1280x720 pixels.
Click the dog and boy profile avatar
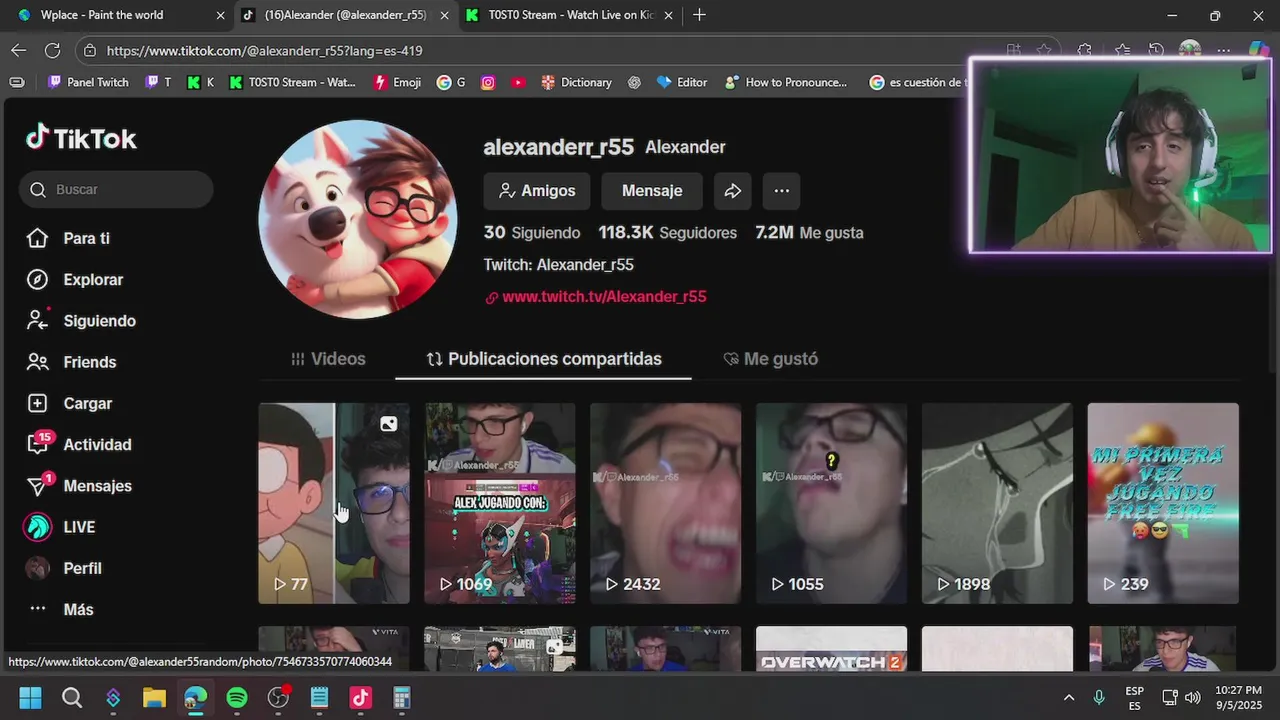358,220
